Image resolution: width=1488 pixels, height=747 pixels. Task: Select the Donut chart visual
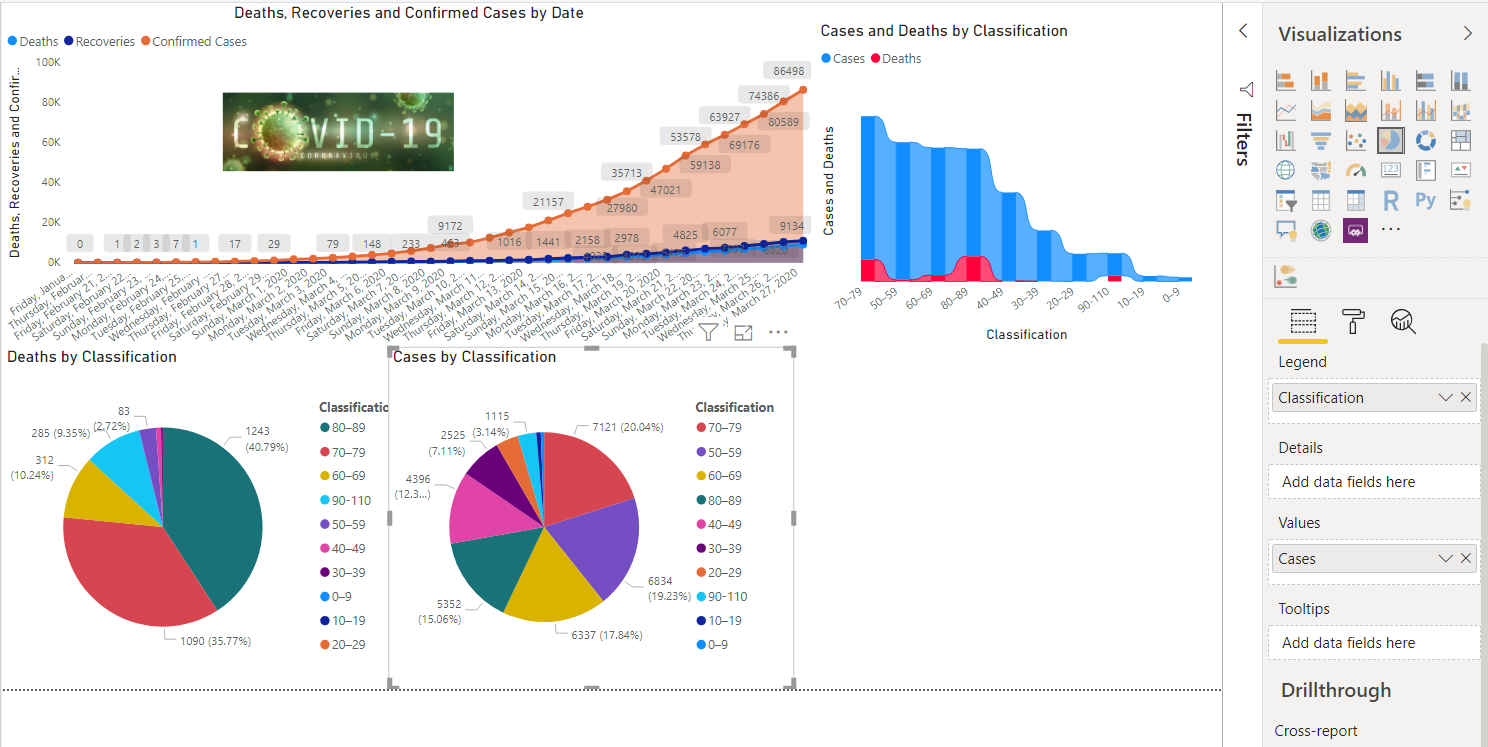1426,141
